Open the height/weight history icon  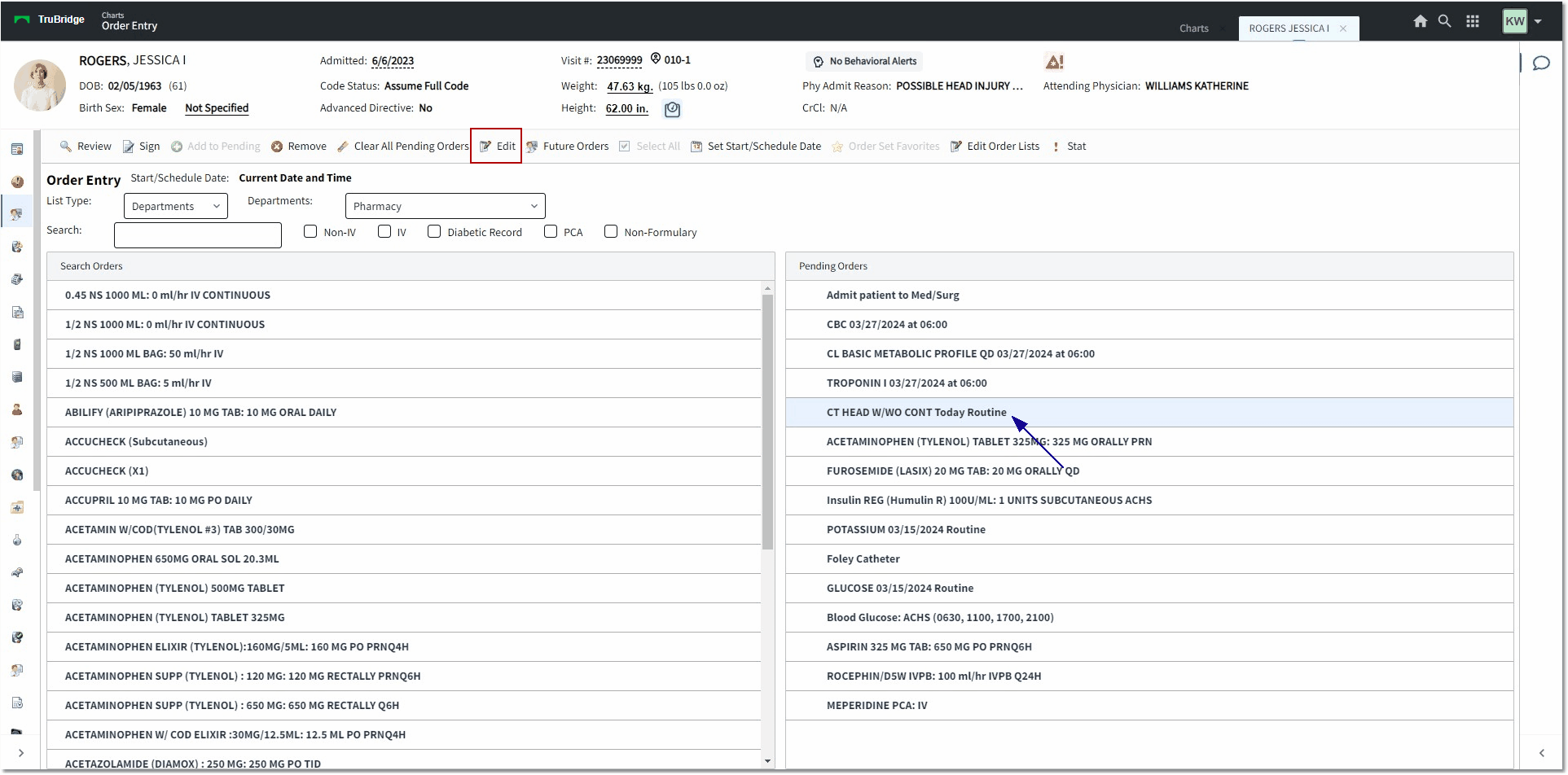pos(672,109)
